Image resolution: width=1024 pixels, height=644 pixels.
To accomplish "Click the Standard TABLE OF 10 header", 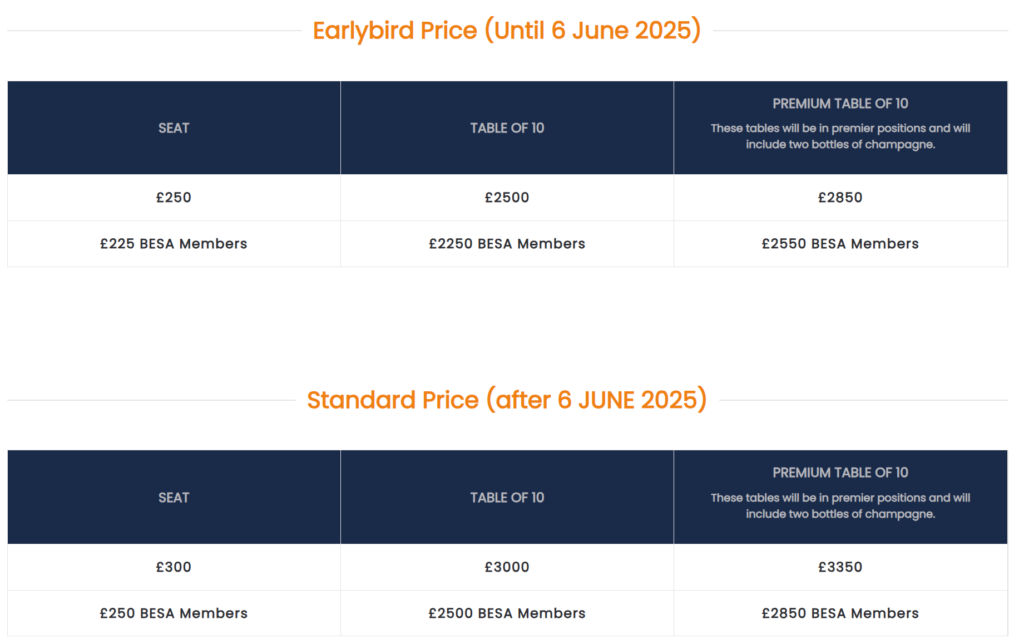I will click(x=507, y=497).
